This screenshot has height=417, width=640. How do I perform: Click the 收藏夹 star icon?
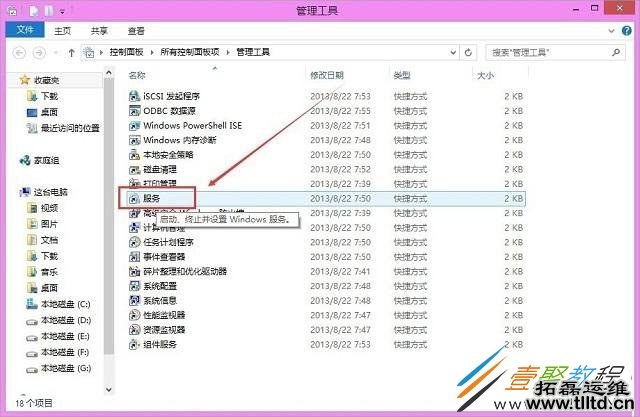point(25,80)
